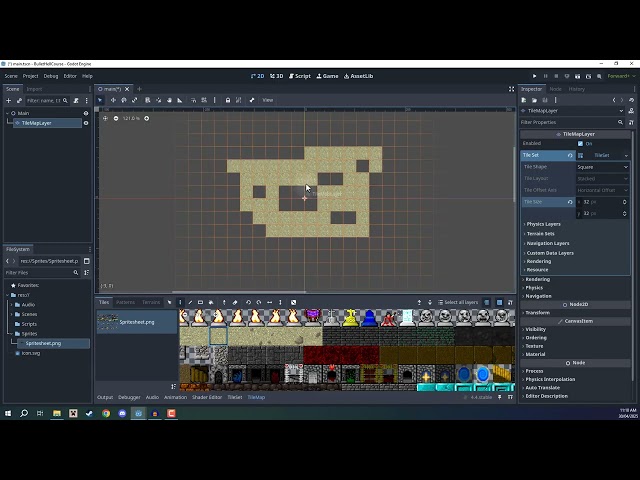
Task: Lock the selected node with padlock icon
Action: coord(228,100)
